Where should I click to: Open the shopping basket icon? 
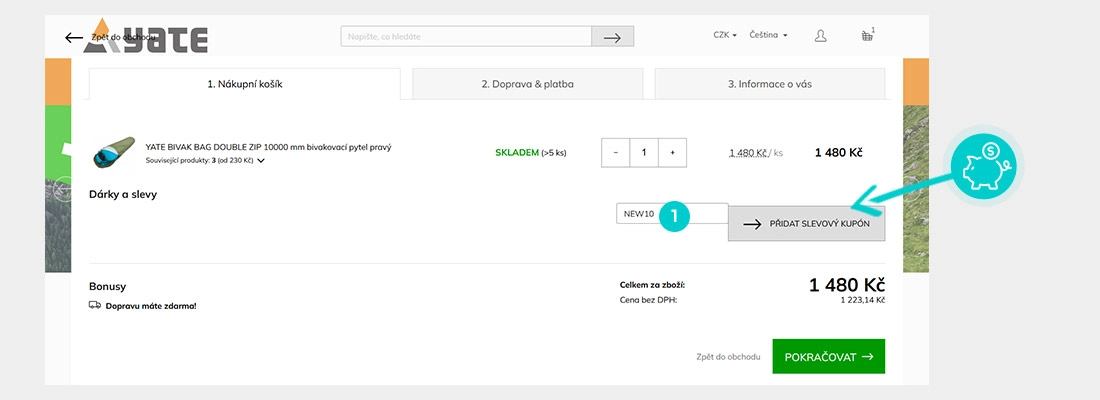click(868, 35)
